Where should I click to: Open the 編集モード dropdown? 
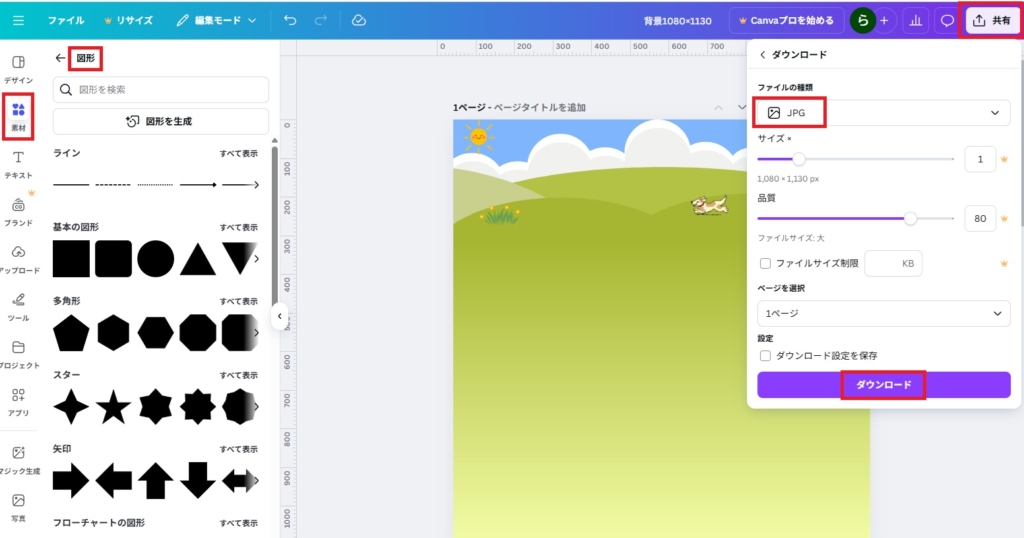[217, 20]
